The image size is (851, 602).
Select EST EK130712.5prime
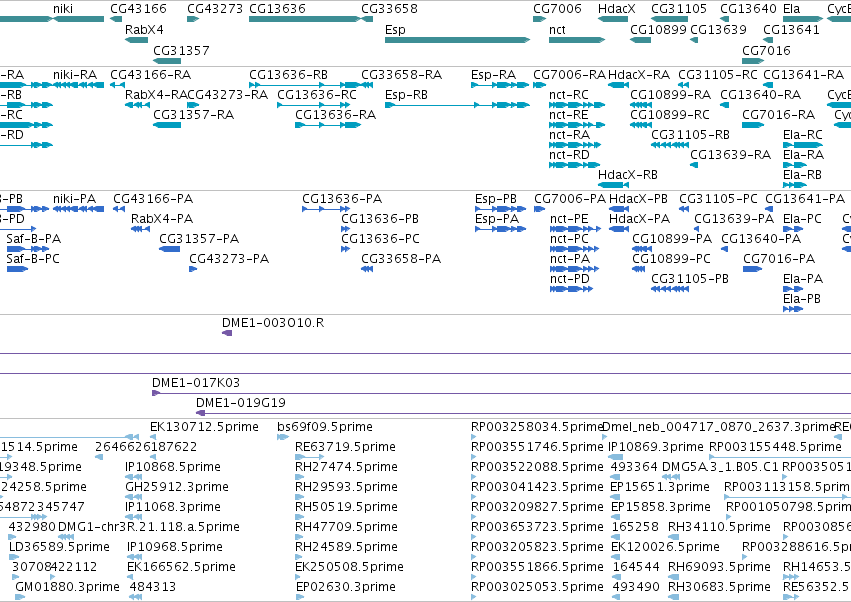[x=154, y=437]
